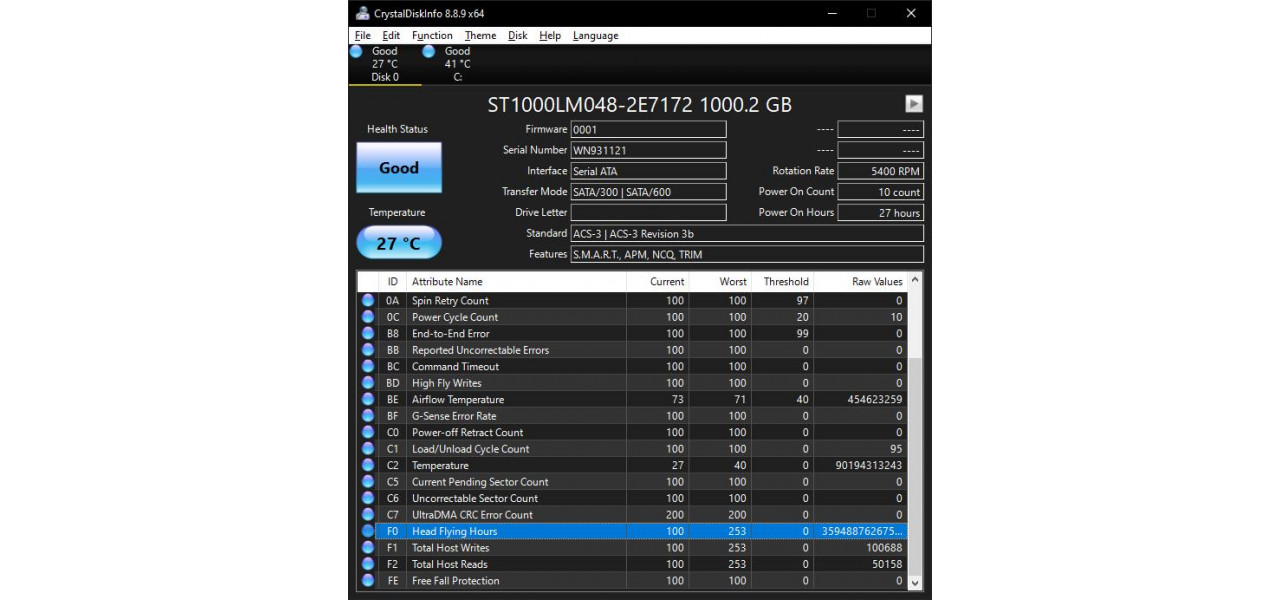The height and width of the screenshot is (600, 1280).
Task: Select the Disk 0 tab
Action: coord(385,64)
